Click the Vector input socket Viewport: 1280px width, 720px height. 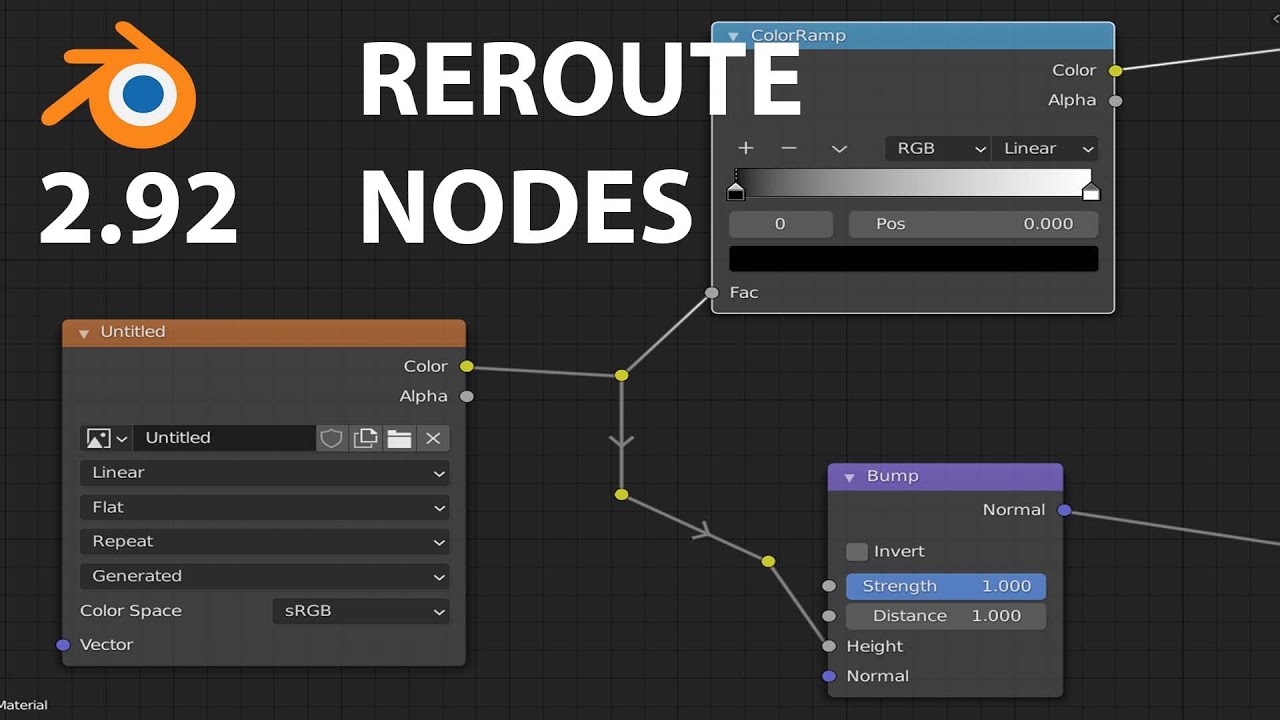(64, 645)
